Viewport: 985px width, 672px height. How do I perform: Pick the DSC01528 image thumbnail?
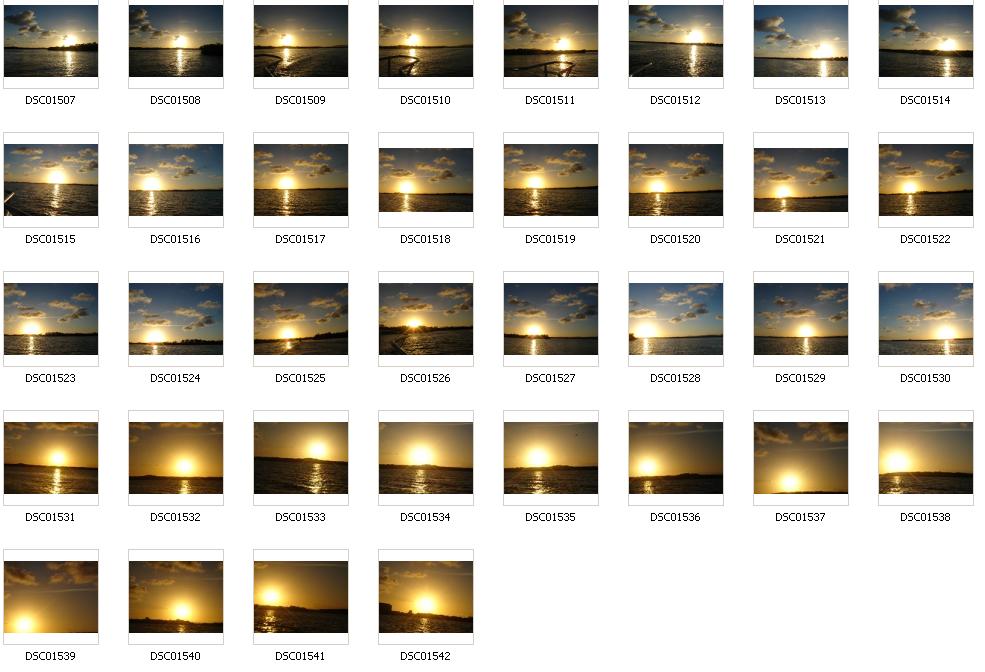coord(676,320)
